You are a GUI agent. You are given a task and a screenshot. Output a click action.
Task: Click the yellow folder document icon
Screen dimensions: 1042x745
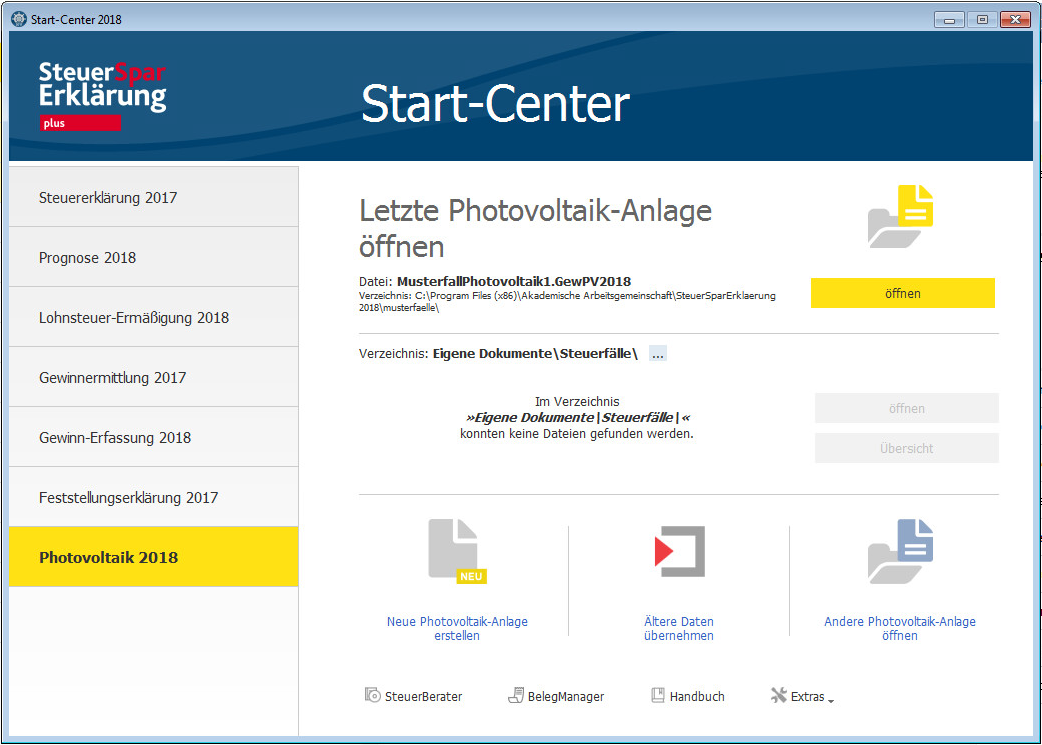(900, 217)
